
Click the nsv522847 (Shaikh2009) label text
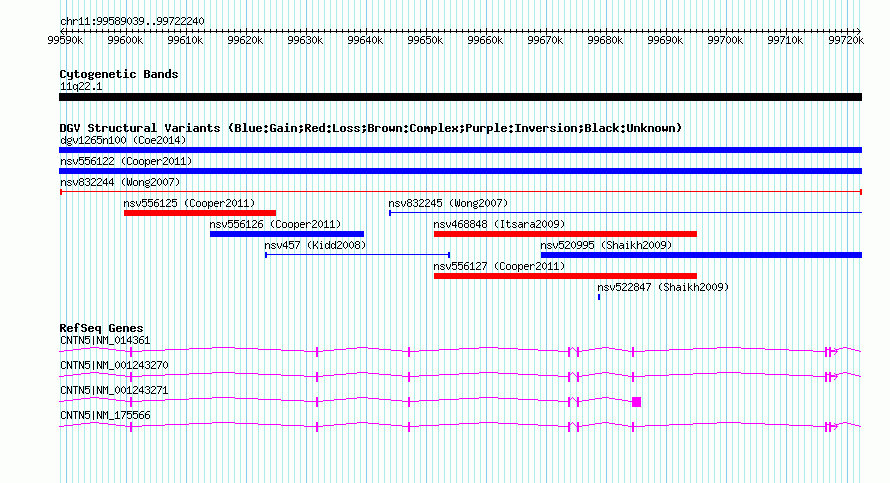663,287
